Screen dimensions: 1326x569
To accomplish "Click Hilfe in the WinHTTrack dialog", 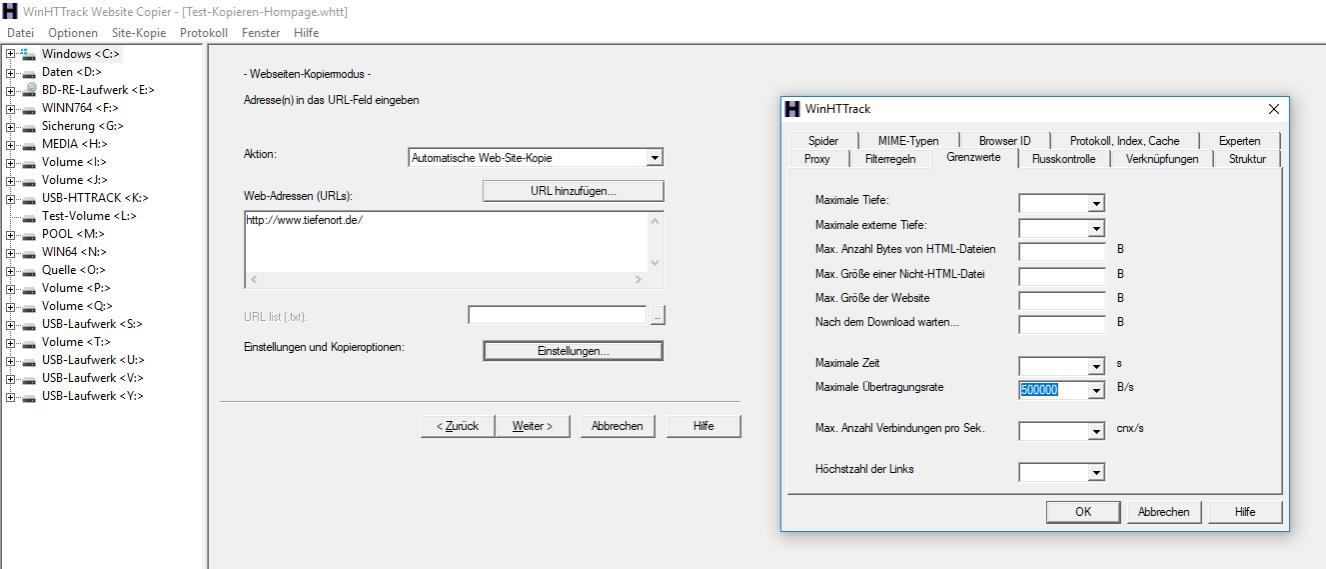I will point(1245,512).
